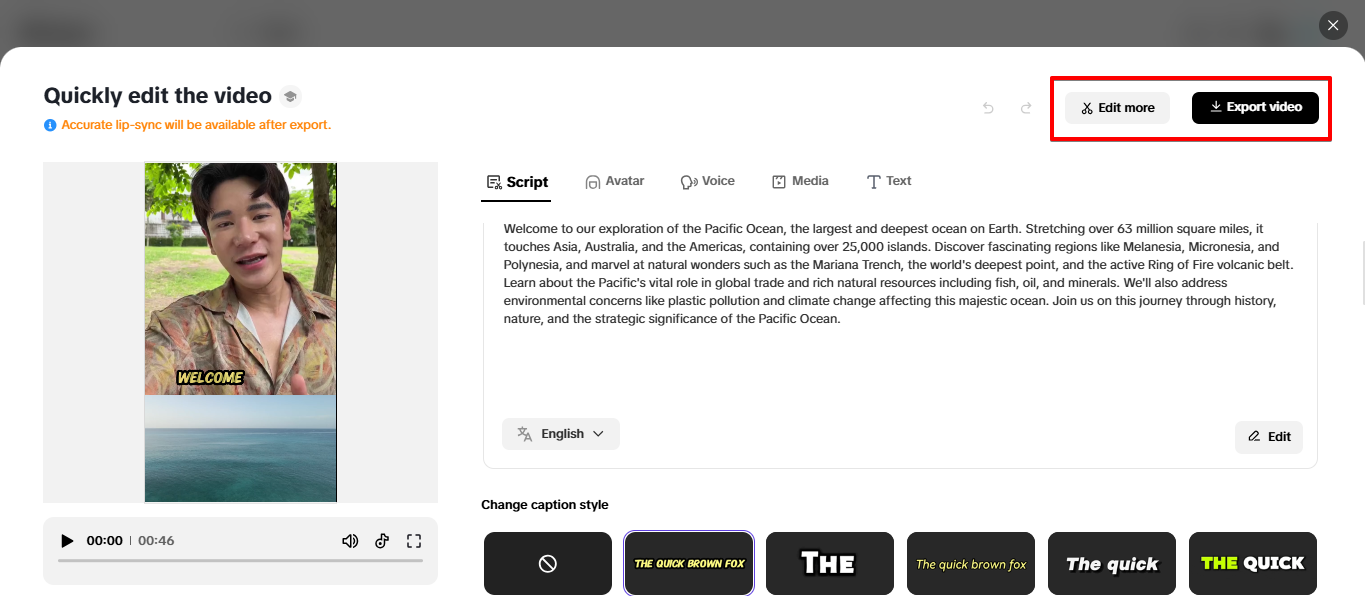1365x606 pixels.
Task: Play the video preview
Action: point(67,541)
